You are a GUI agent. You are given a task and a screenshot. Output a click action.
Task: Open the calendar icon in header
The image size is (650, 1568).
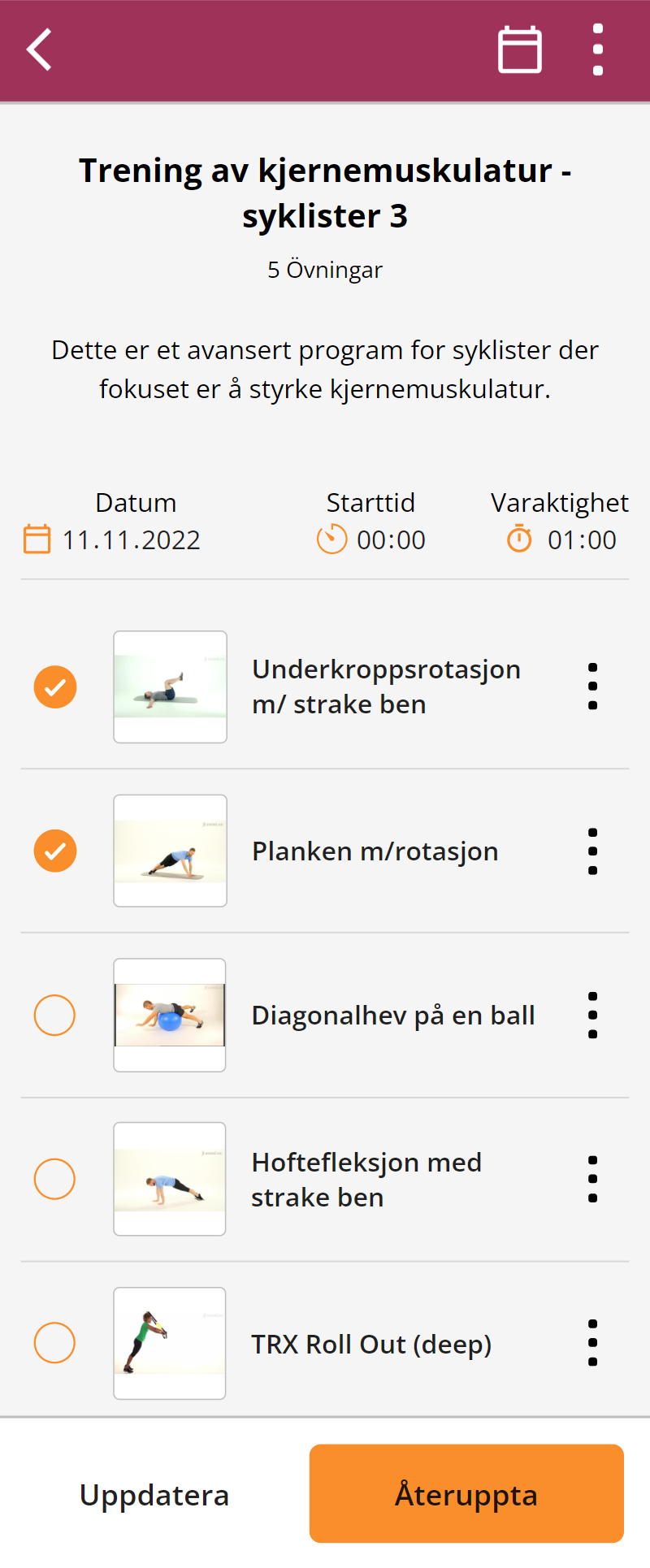tap(520, 50)
